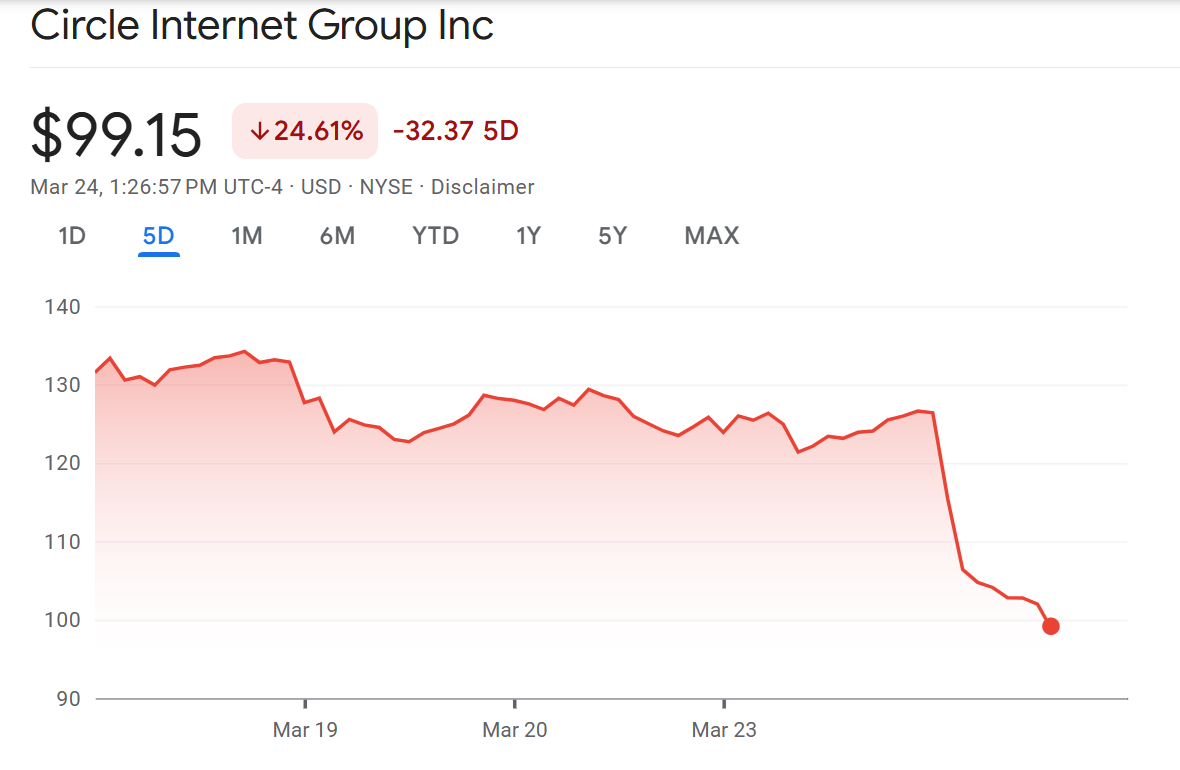Click the red downward arrow icon

point(260,130)
